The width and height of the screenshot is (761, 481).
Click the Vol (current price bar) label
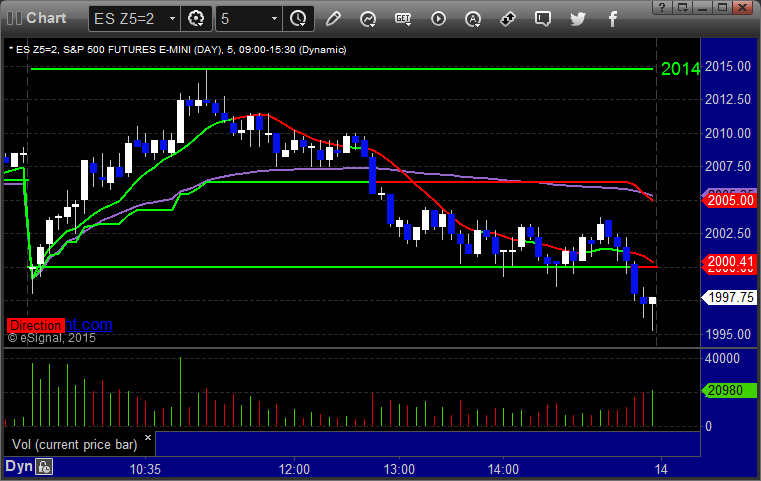tap(75, 445)
